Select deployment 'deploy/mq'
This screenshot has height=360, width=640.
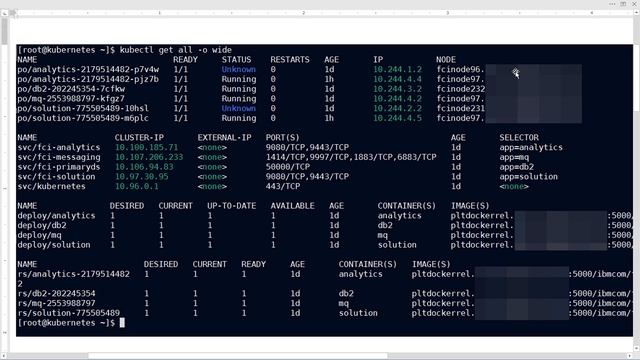(x=39, y=235)
